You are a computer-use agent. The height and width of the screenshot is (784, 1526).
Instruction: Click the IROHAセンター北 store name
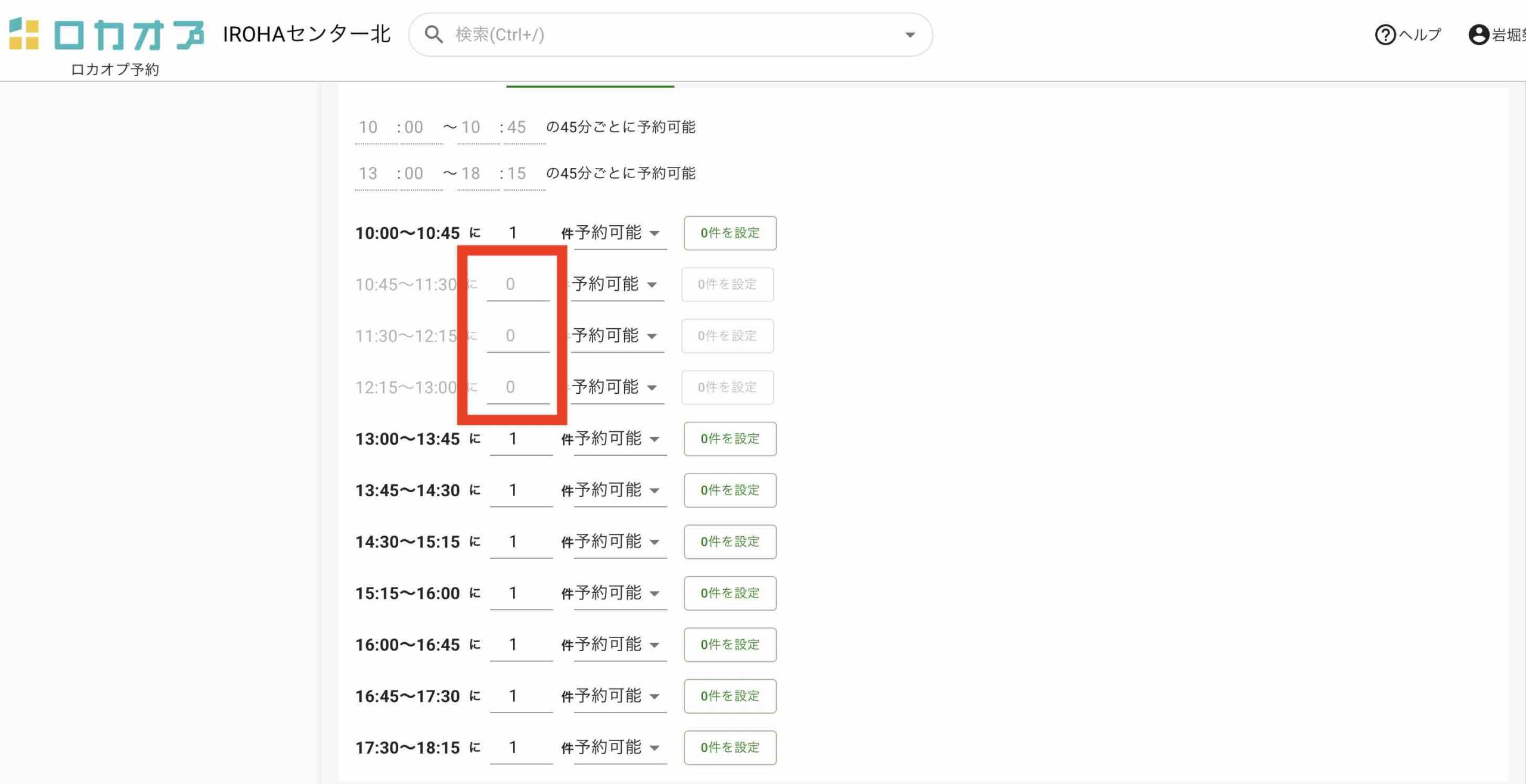[x=306, y=35]
